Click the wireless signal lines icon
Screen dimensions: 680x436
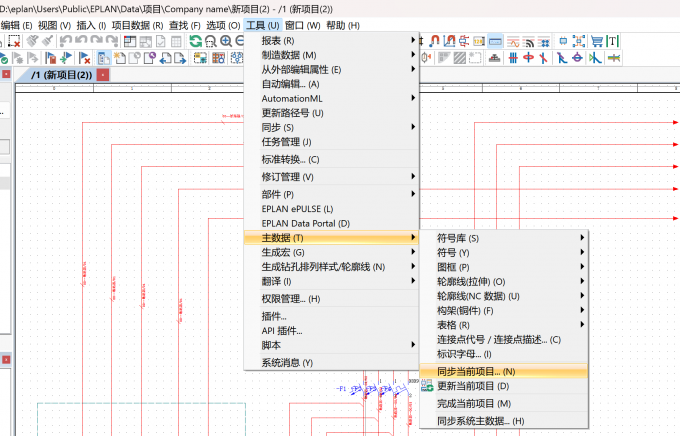coord(529,42)
